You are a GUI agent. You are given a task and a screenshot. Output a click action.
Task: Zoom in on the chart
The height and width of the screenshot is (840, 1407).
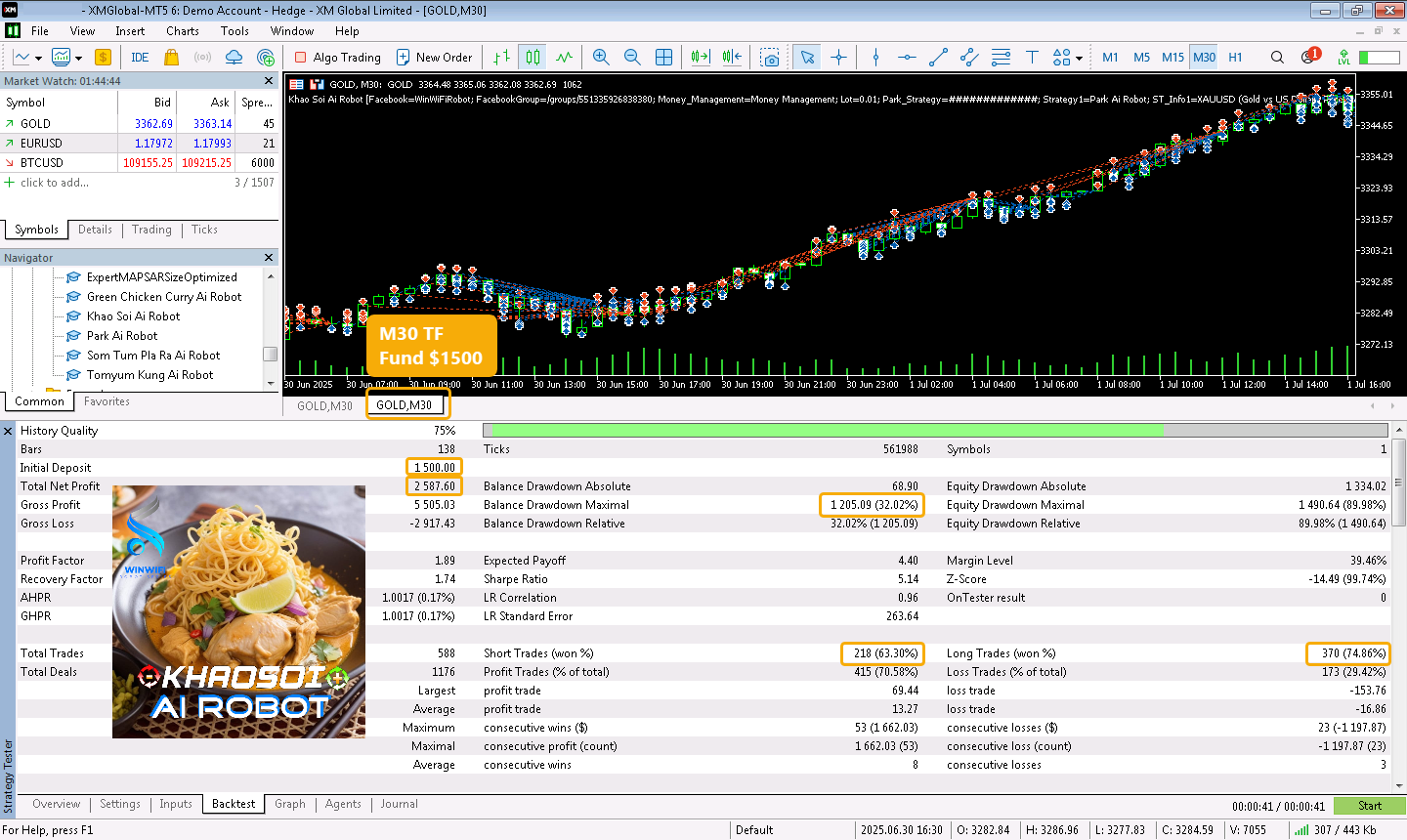[x=601, y=58]
